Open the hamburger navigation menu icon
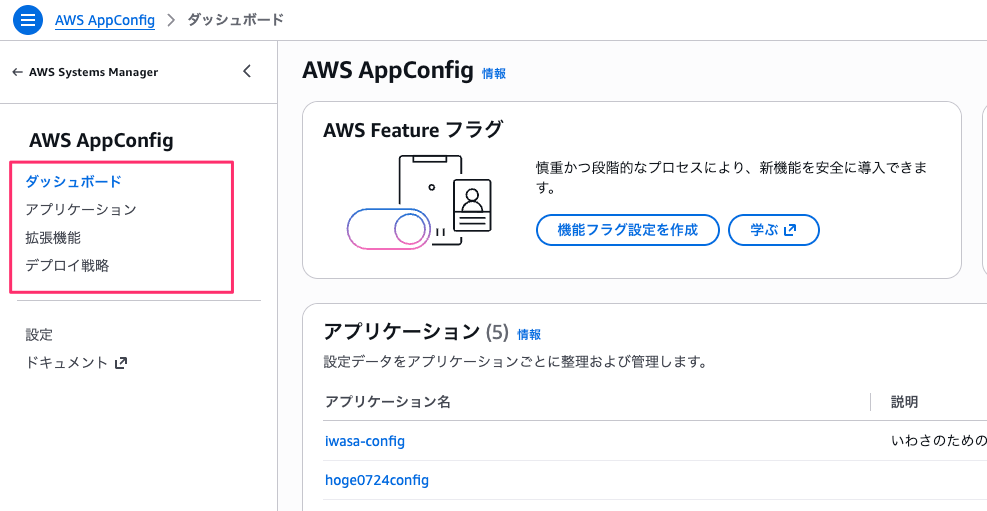 pyautogui.click(x=28, y=20)
